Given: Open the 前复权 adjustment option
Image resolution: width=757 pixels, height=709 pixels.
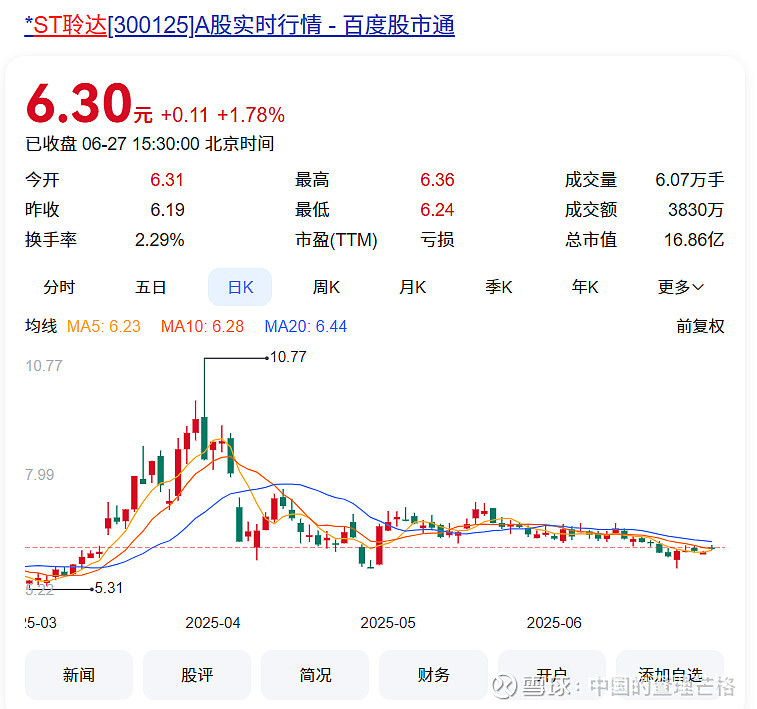Looking at the screenshot, I should coord(700,326).
